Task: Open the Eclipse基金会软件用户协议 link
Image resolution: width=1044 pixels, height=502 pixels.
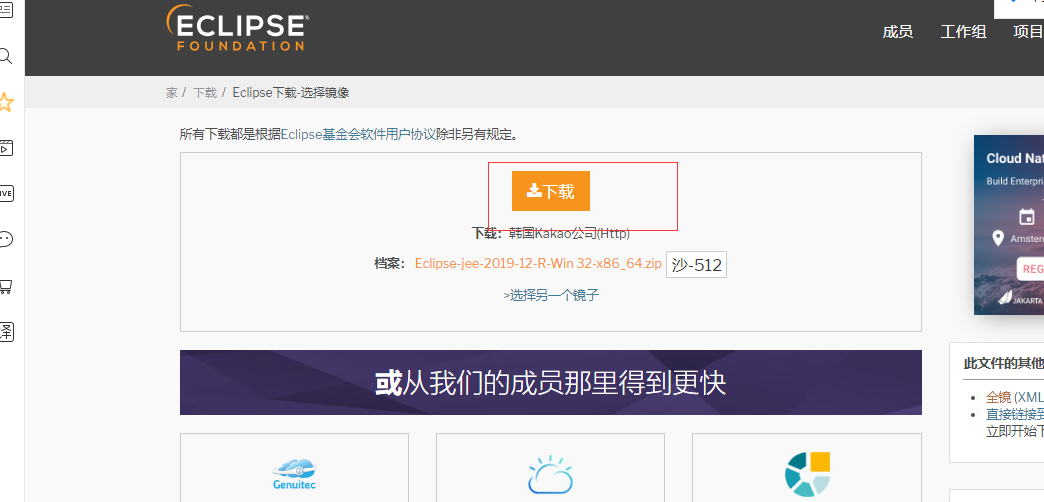Action: [358, 134]
